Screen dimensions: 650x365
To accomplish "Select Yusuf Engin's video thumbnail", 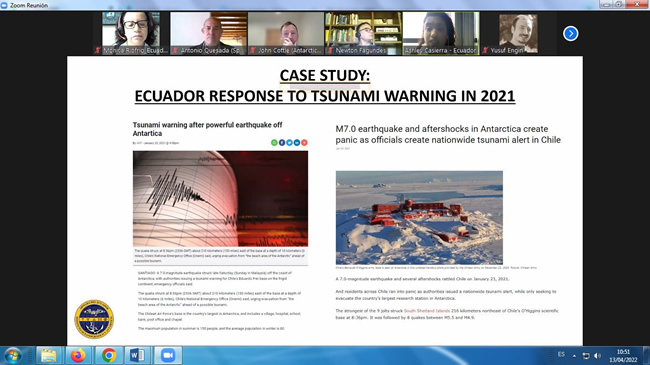I will [x=518, y=33].
